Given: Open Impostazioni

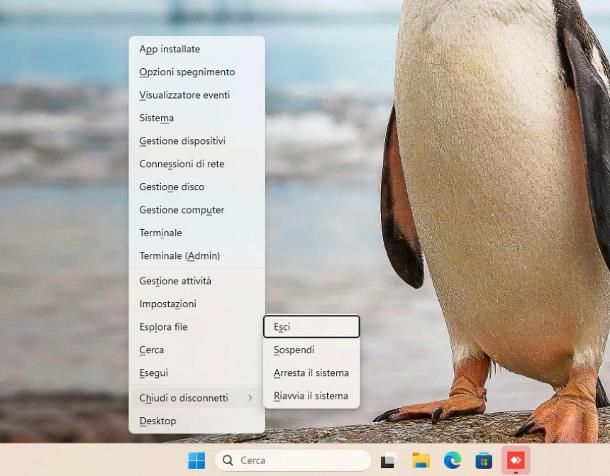Looking at the screenshot, I should (197, 304).
